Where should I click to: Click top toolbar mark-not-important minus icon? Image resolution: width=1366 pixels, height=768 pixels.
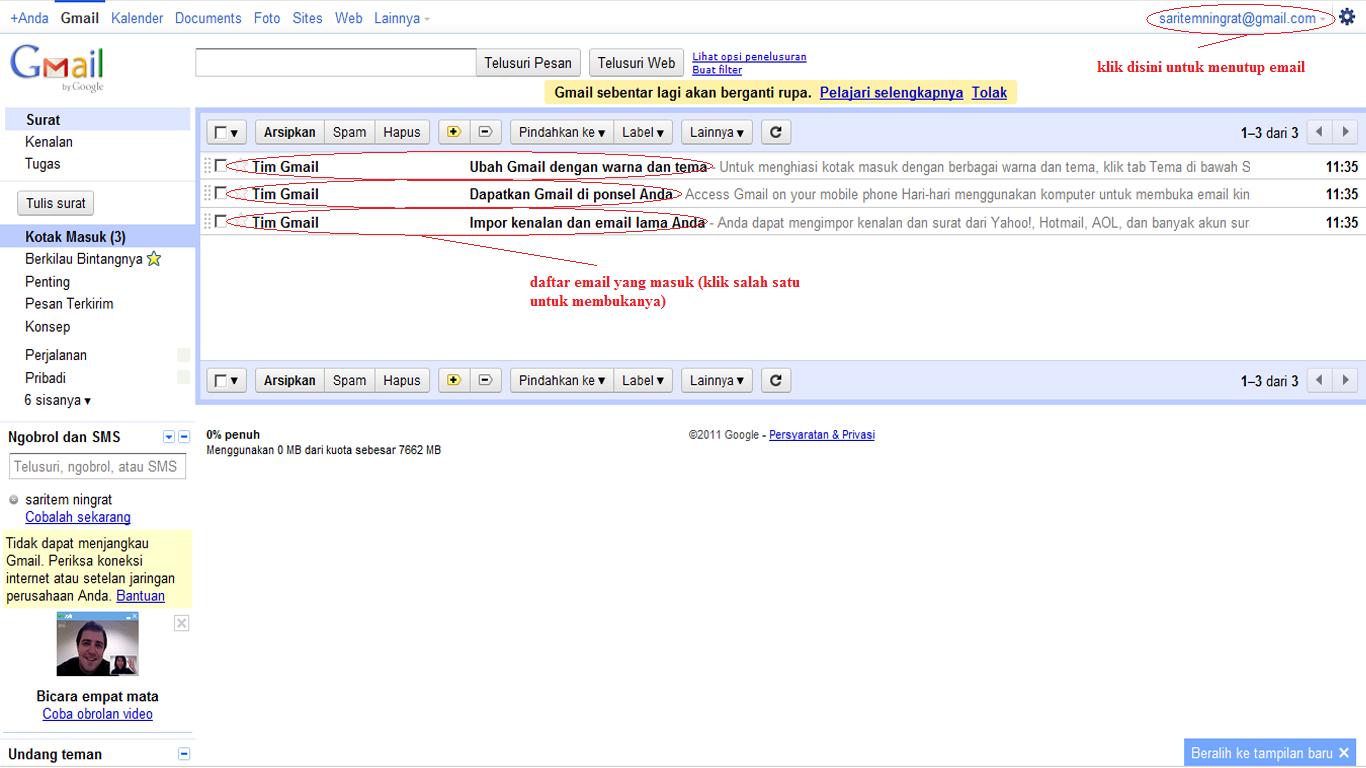coord(485,131)
